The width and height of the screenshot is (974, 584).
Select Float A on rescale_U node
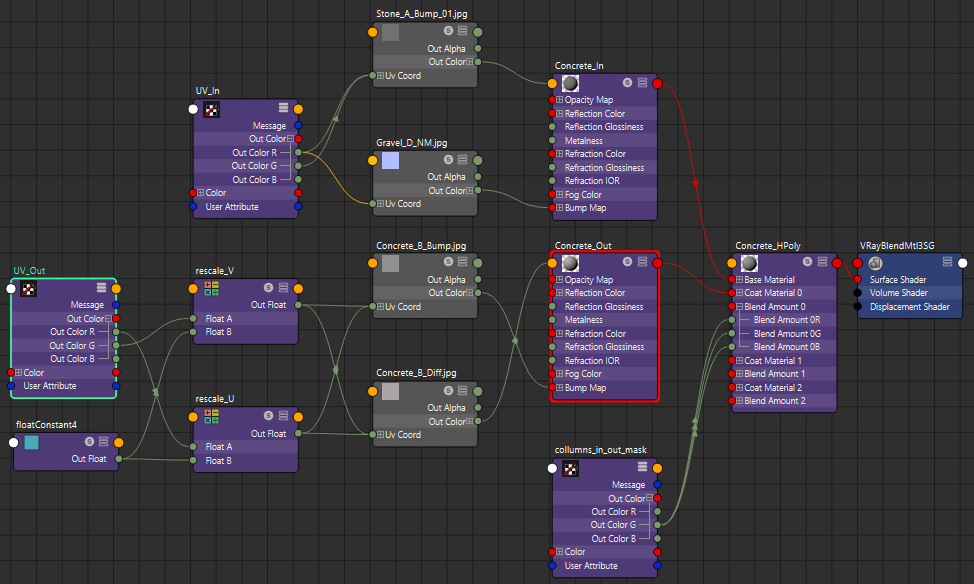pos(219,447)
